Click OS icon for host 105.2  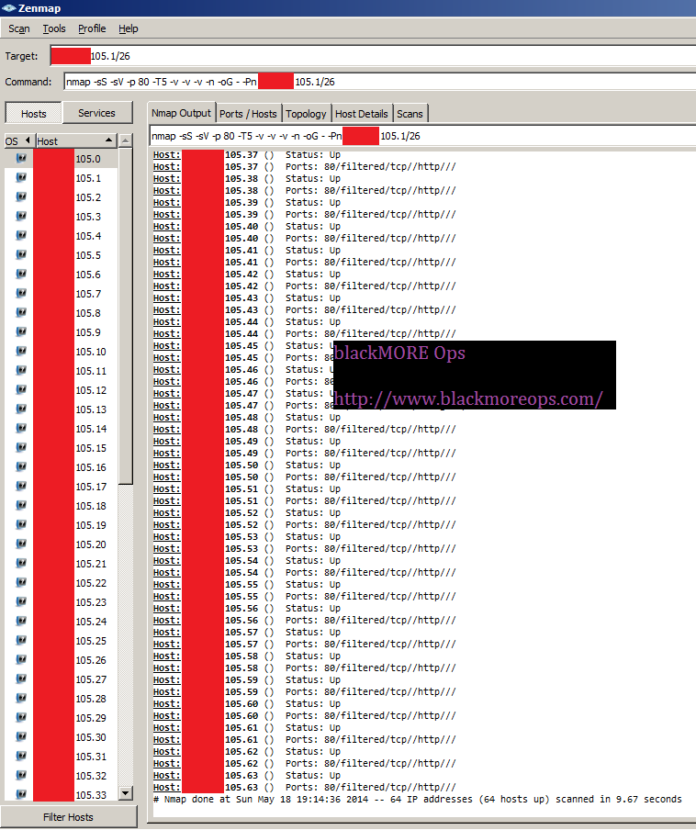21,197
